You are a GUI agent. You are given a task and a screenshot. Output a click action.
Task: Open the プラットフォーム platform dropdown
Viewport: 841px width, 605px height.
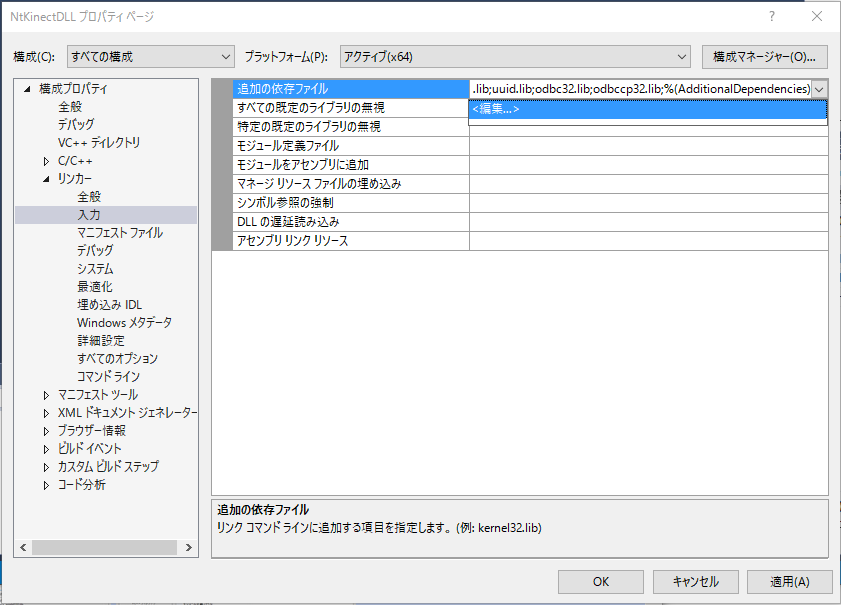click(x=515, y=56)
